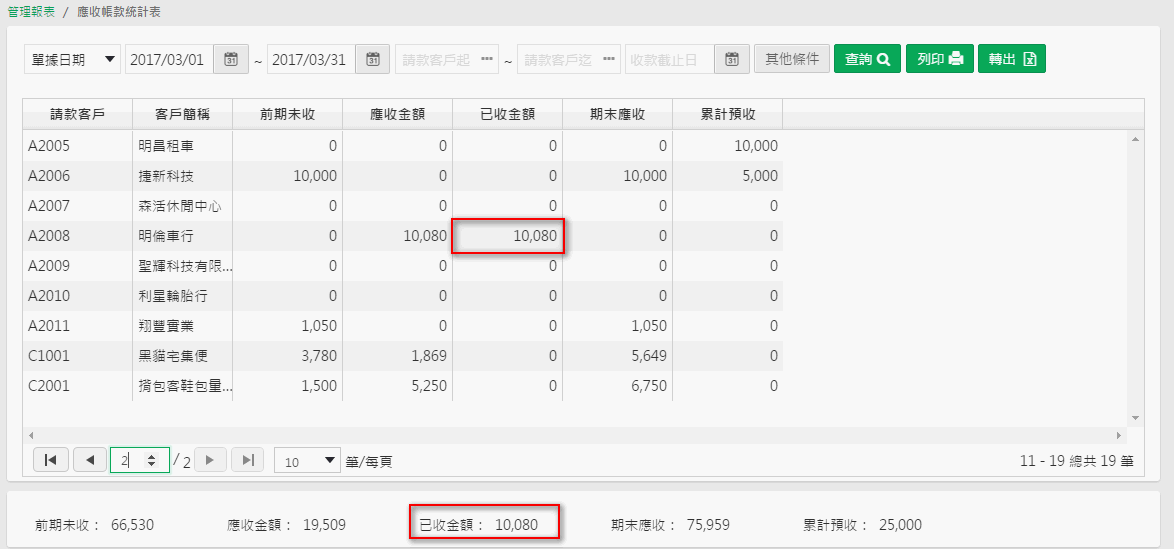Go to the last page
Screen dimensions: 1174x549
[247, 460]
